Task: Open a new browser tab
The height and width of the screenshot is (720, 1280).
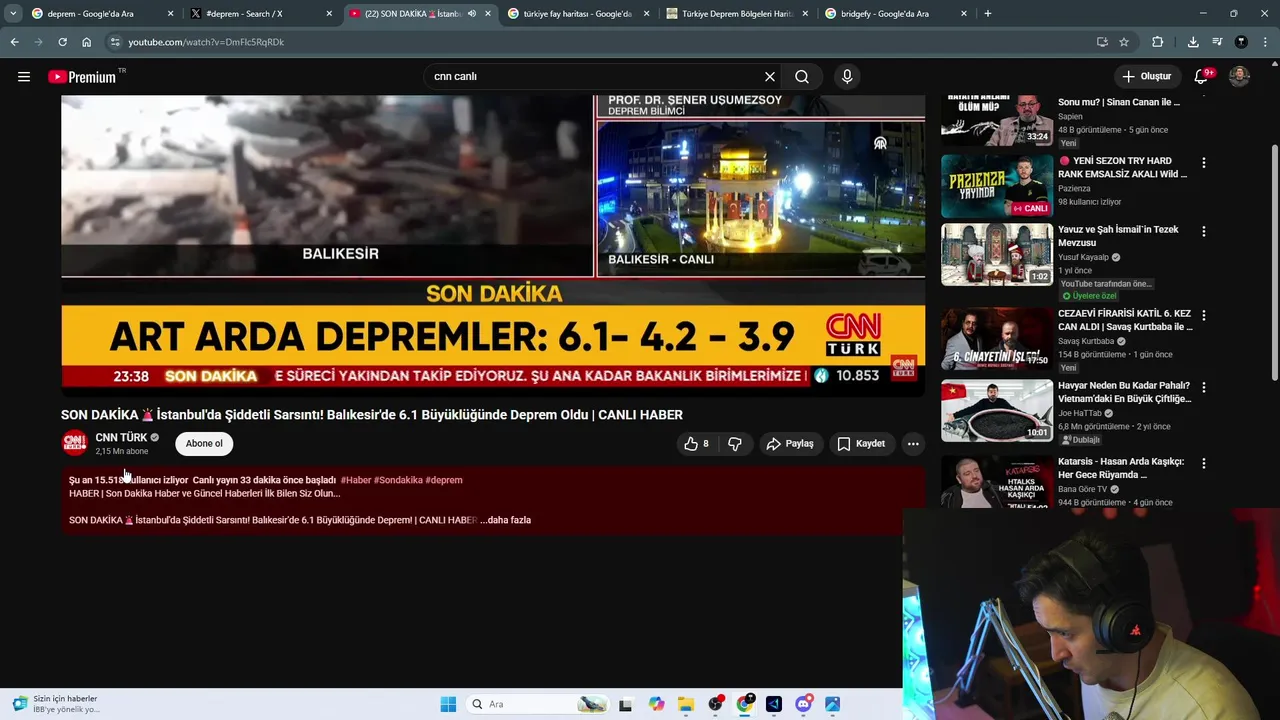Action: tap(987, 14)
